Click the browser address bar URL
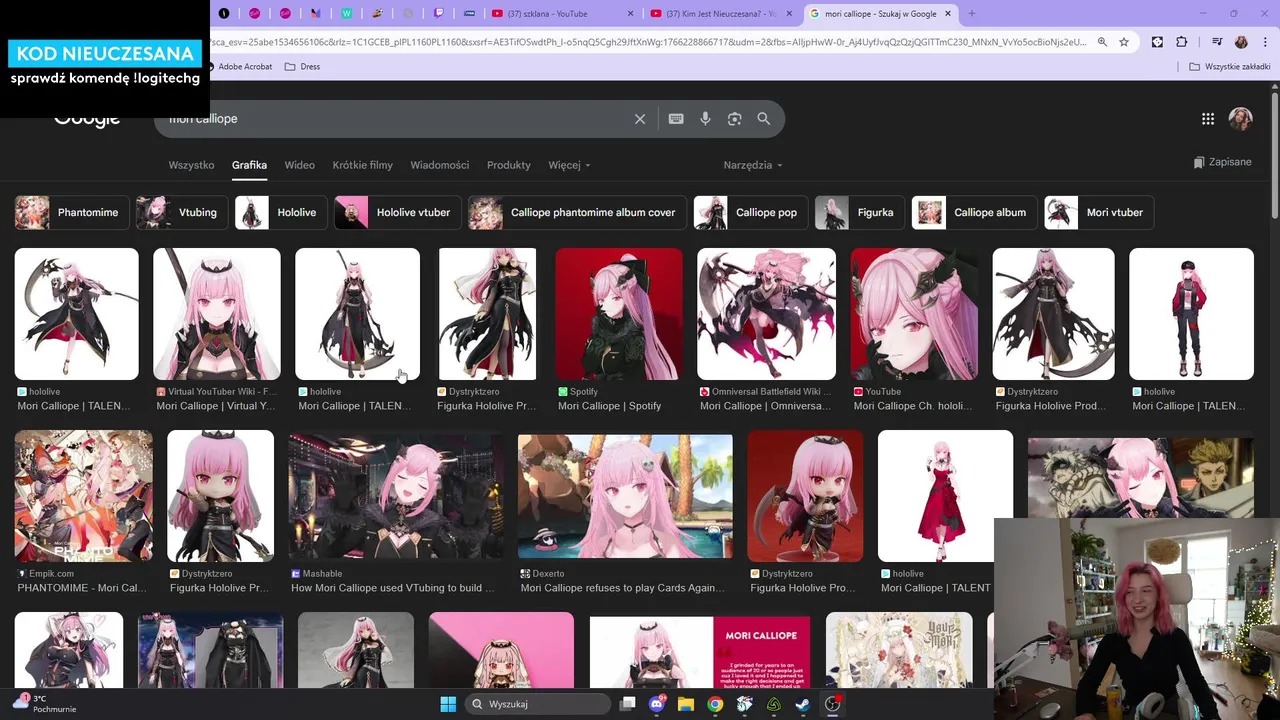The width and height of the screenshot is (1280, 720). (x=650, y=42)
